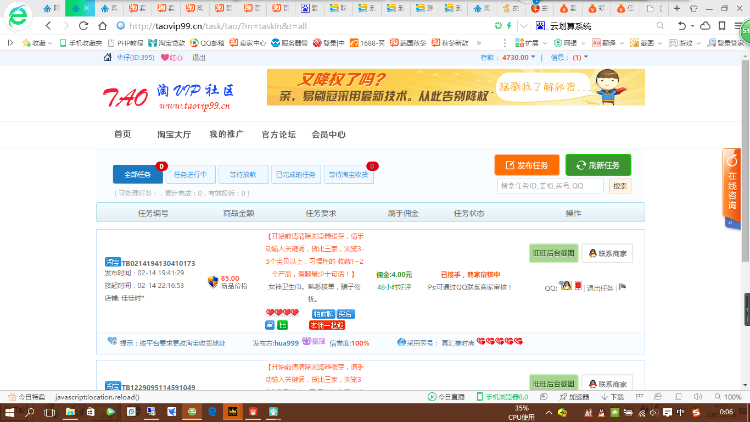Open the 翻译 translate dropdown
The image size is (750, 422).
pos(608,43)
